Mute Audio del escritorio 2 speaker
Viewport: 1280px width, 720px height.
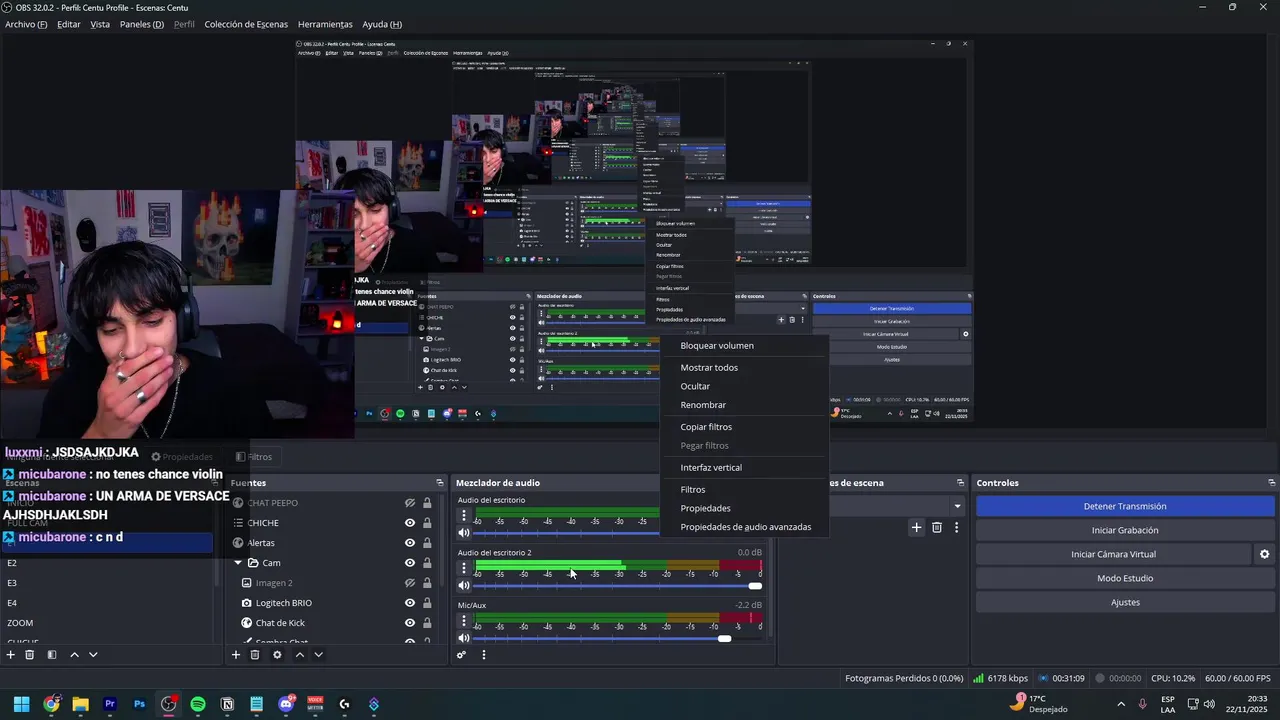[x=464, y=586]
